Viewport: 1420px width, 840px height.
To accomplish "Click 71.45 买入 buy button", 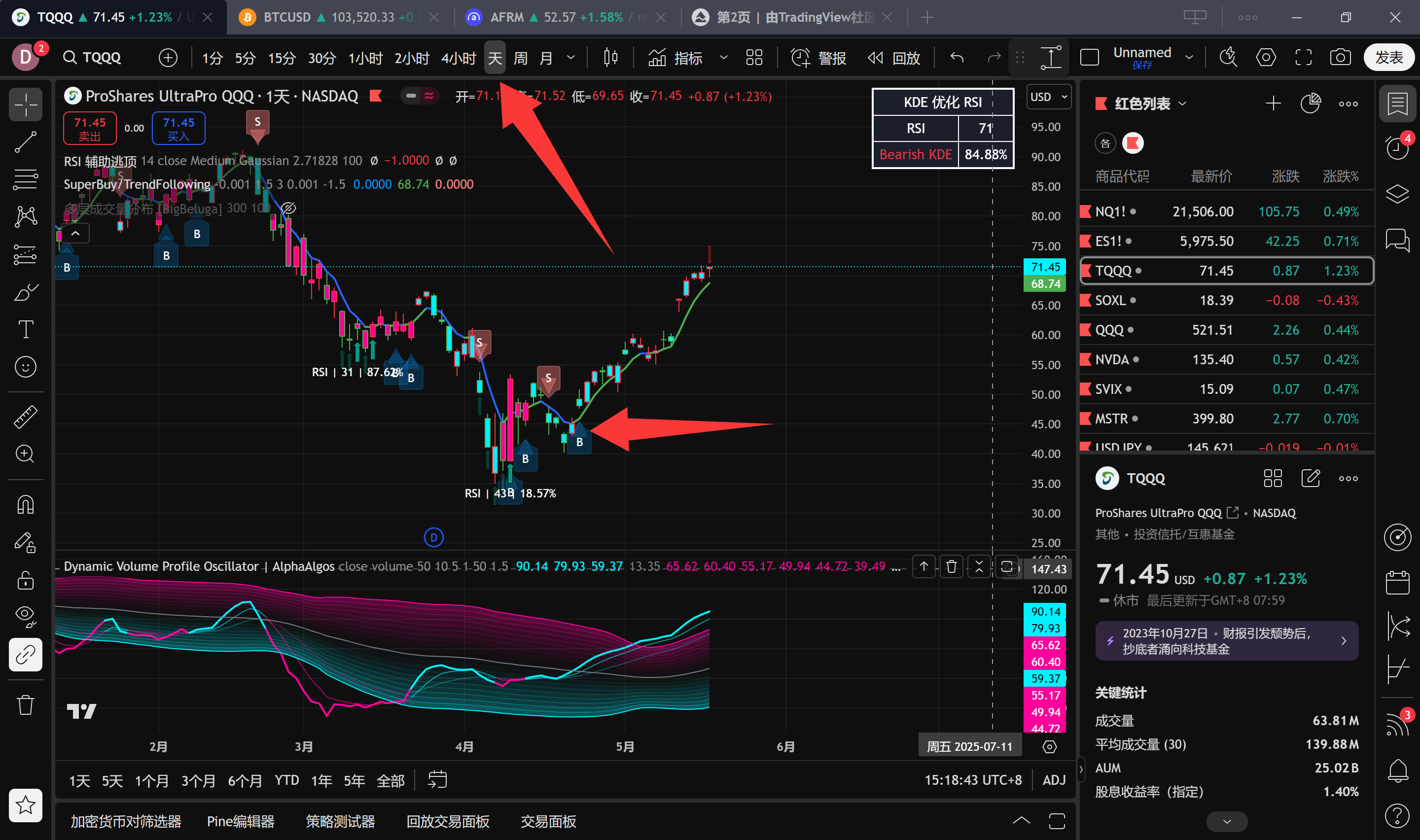I will [x=178, y=129].
